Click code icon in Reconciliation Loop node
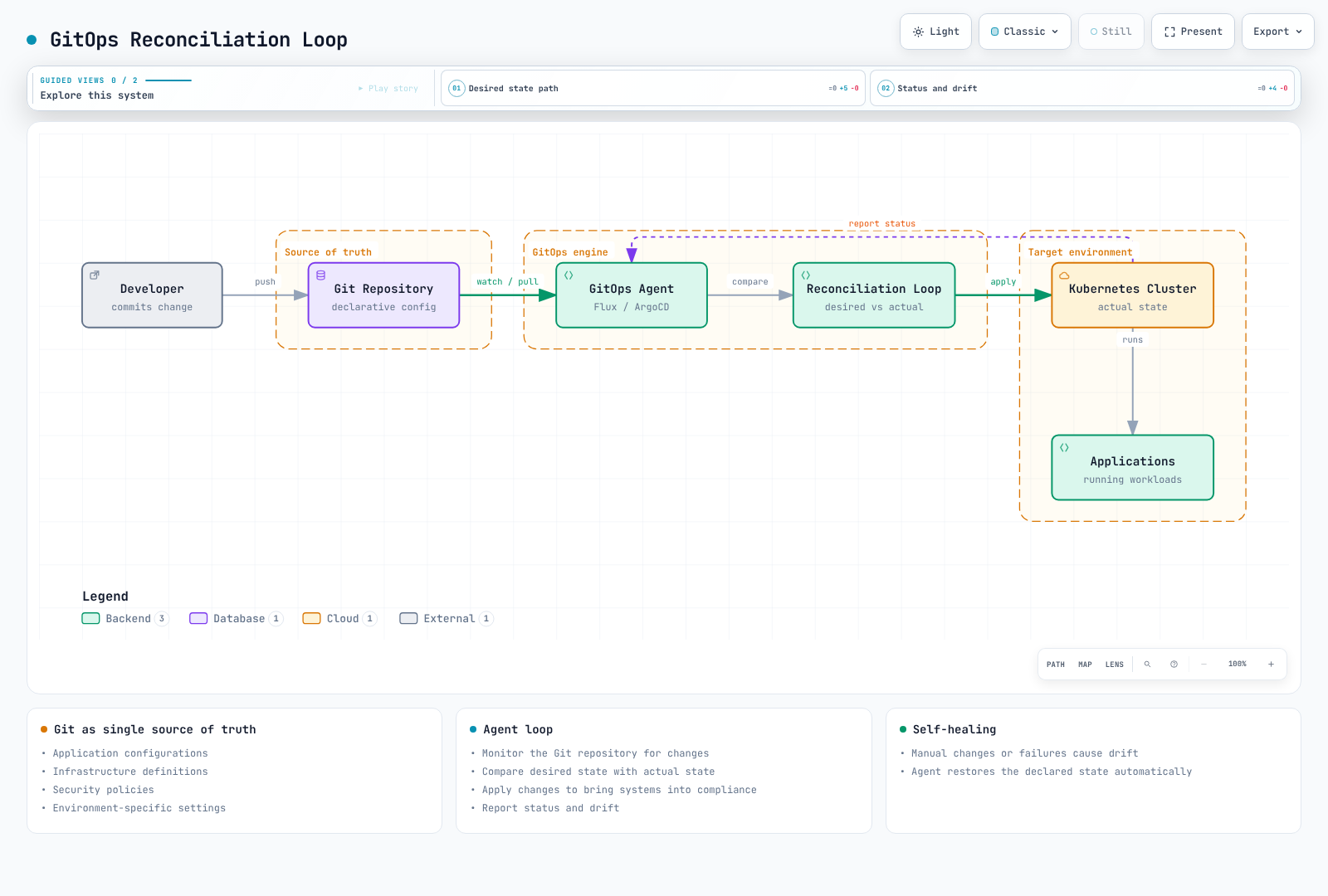The image size is (1328, 896). pos(805,275)
